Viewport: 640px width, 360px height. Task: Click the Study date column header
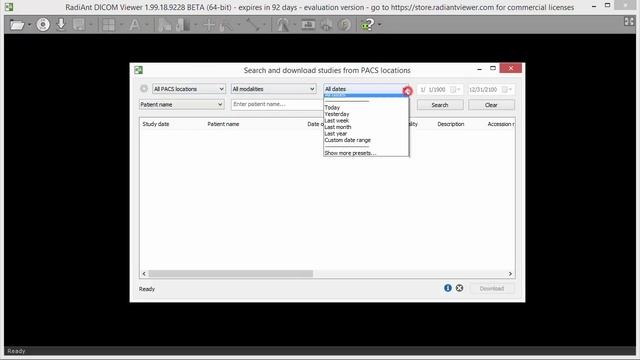click(x=156, y=124)
